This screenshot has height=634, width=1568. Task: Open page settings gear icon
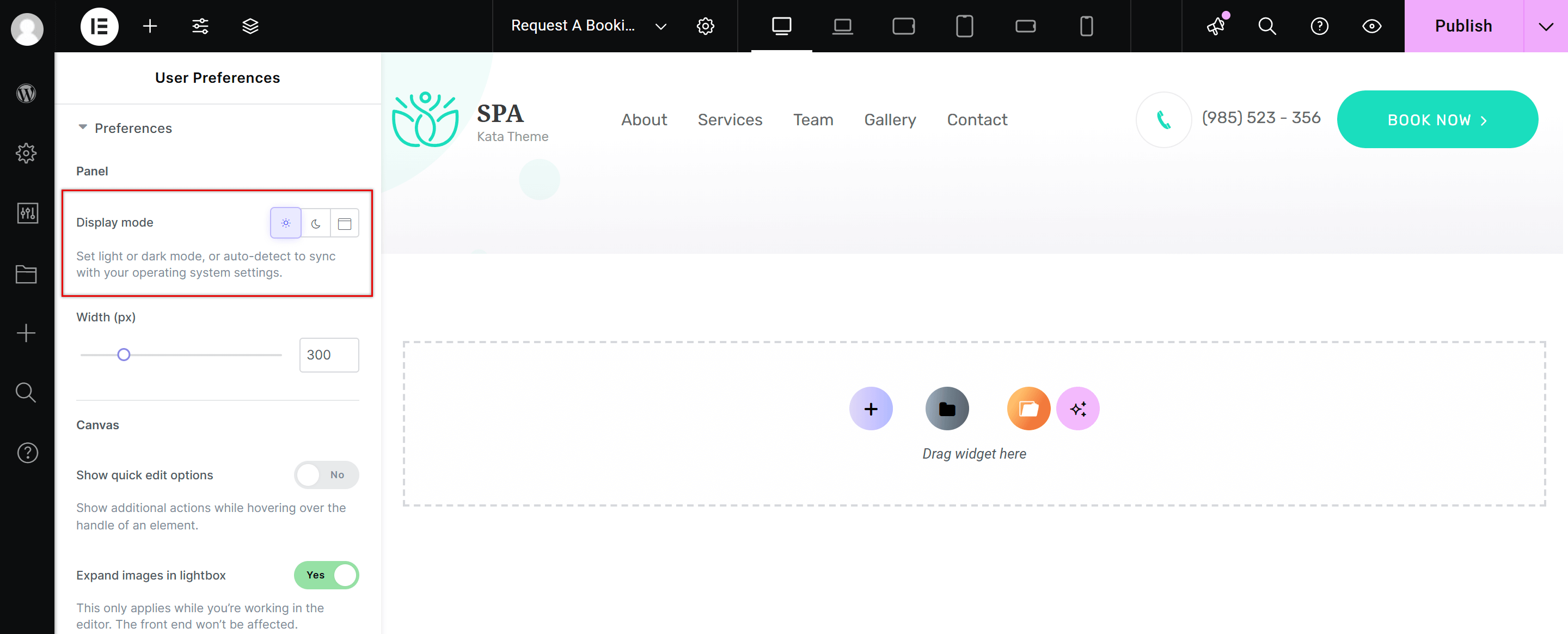coord(705,26)
